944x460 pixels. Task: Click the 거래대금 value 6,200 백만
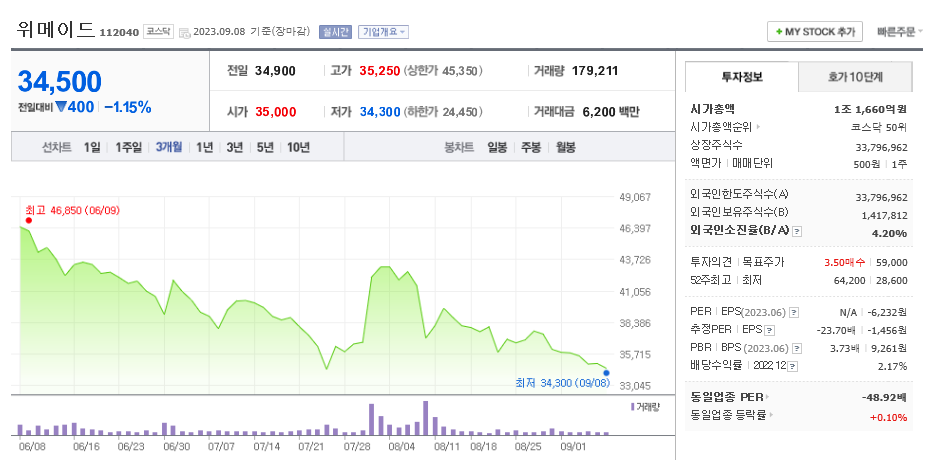(x=611, y=111)
